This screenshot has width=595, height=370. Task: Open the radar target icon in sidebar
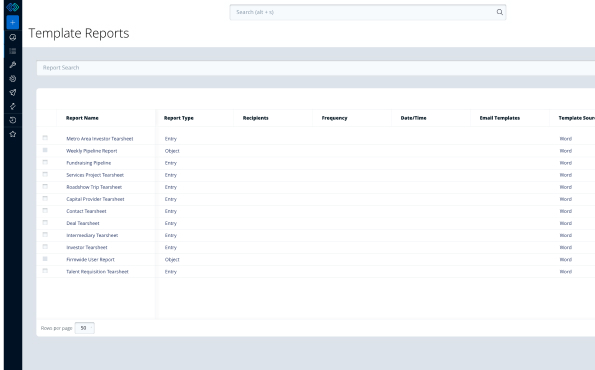click(x=13, y=79)
